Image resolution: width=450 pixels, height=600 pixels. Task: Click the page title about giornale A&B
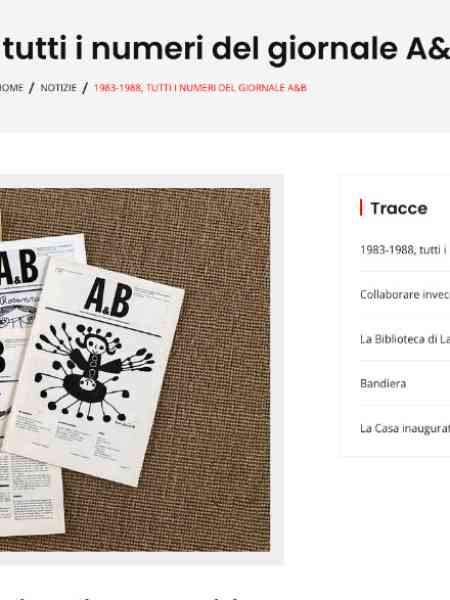pyautogui.click(x=226, y=49)
